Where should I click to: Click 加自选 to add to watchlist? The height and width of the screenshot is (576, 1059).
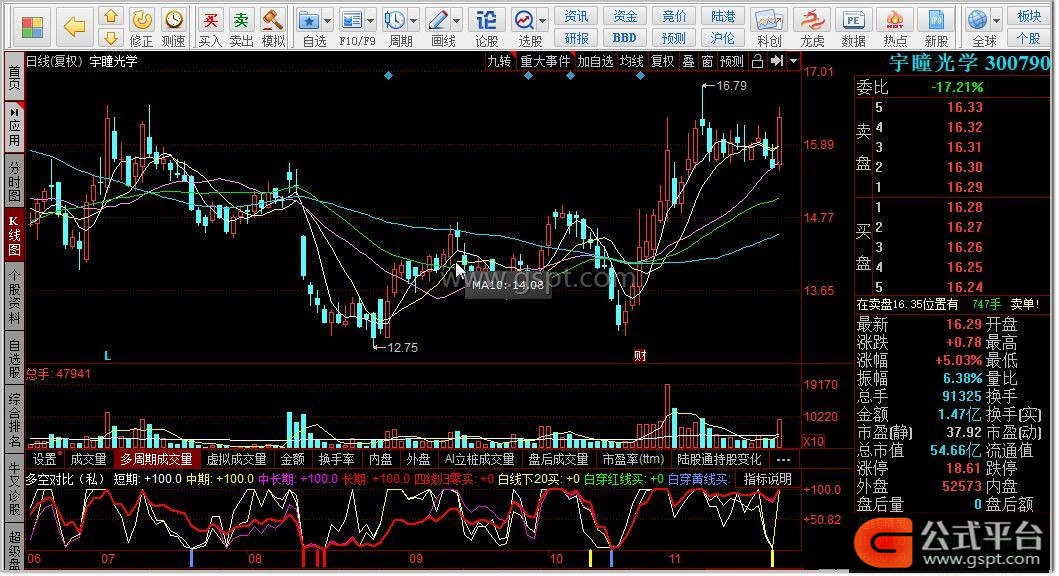(x=595, y=61)
